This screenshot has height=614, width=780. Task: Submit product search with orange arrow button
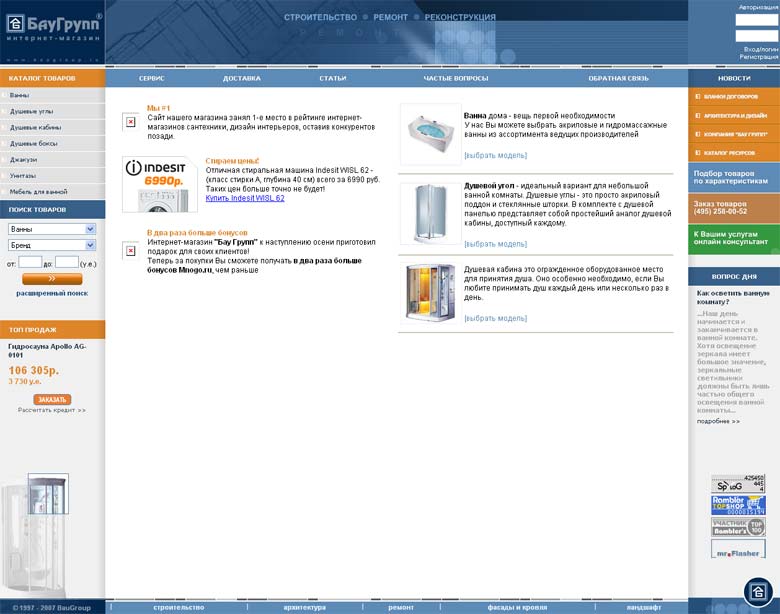click(x=52, y=279)
